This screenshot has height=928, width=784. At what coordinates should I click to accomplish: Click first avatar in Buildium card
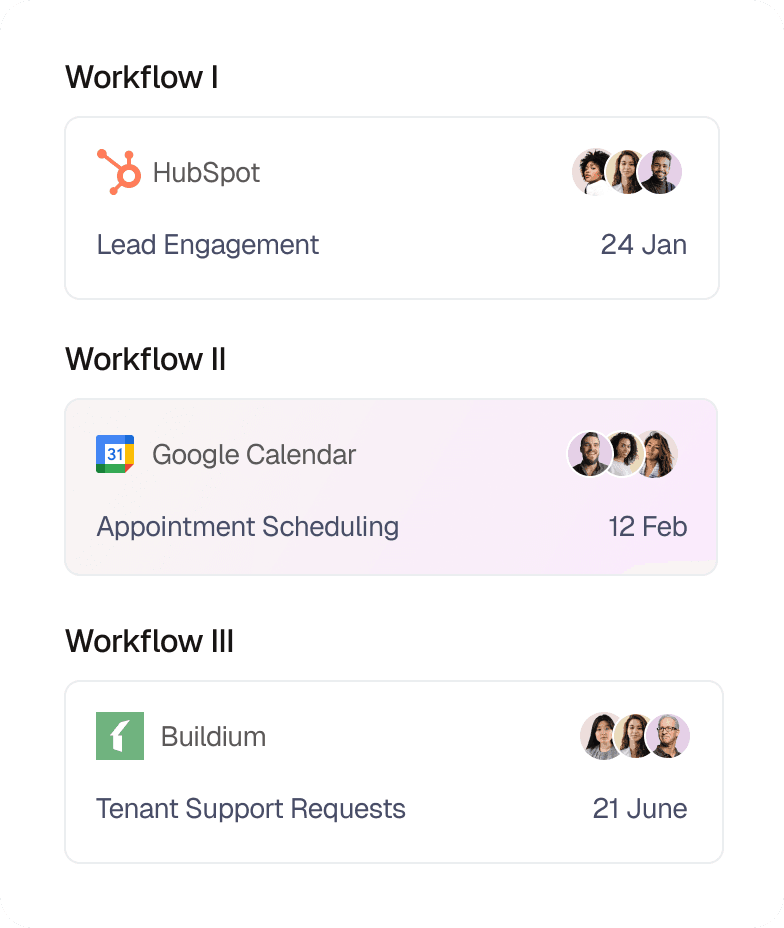click(x=601, y=736)
